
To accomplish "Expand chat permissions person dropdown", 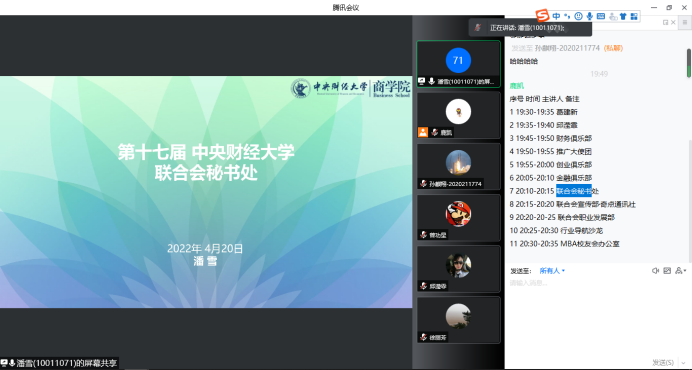I will 681,271.
